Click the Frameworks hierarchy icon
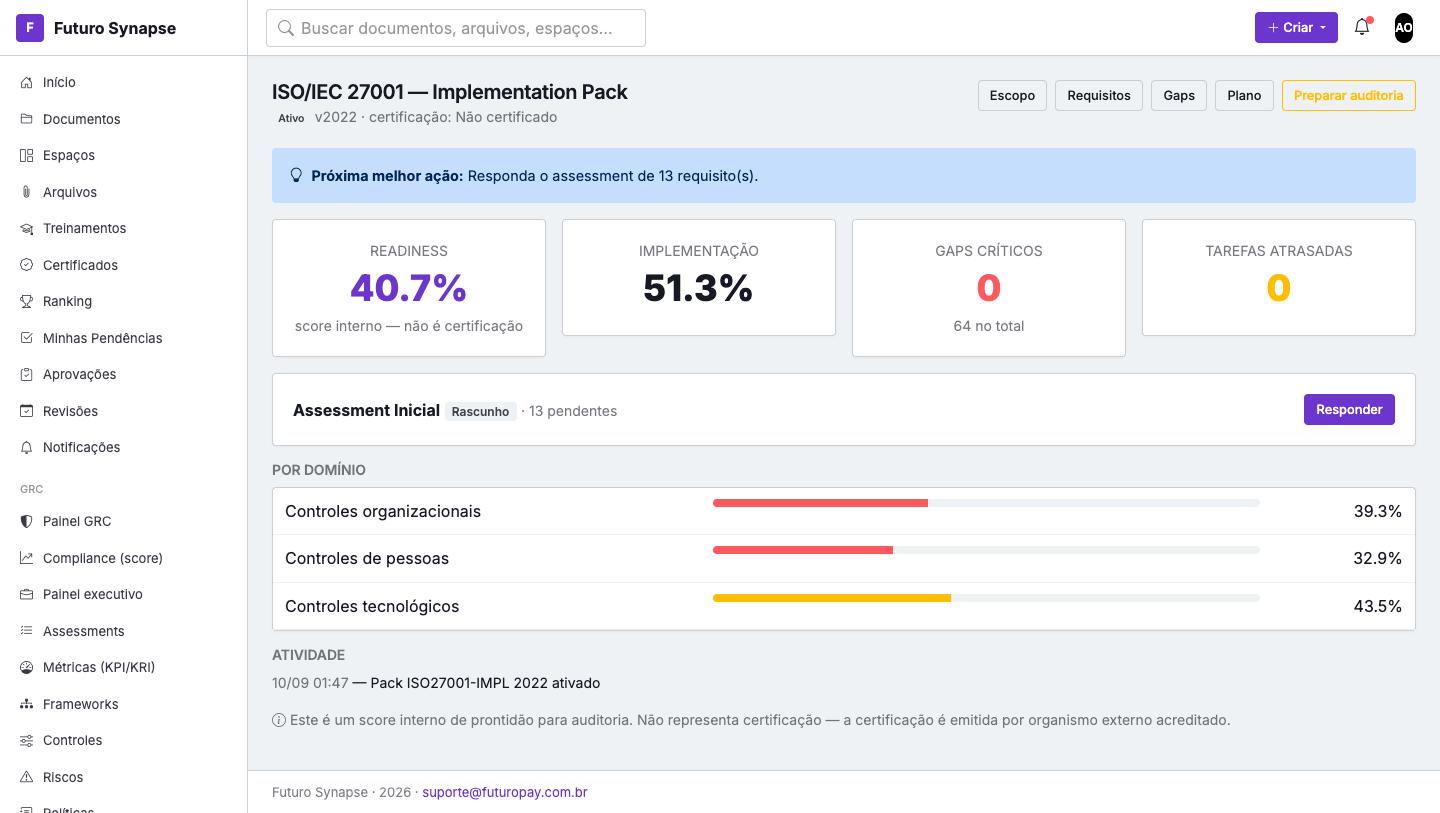 (27, 704)
